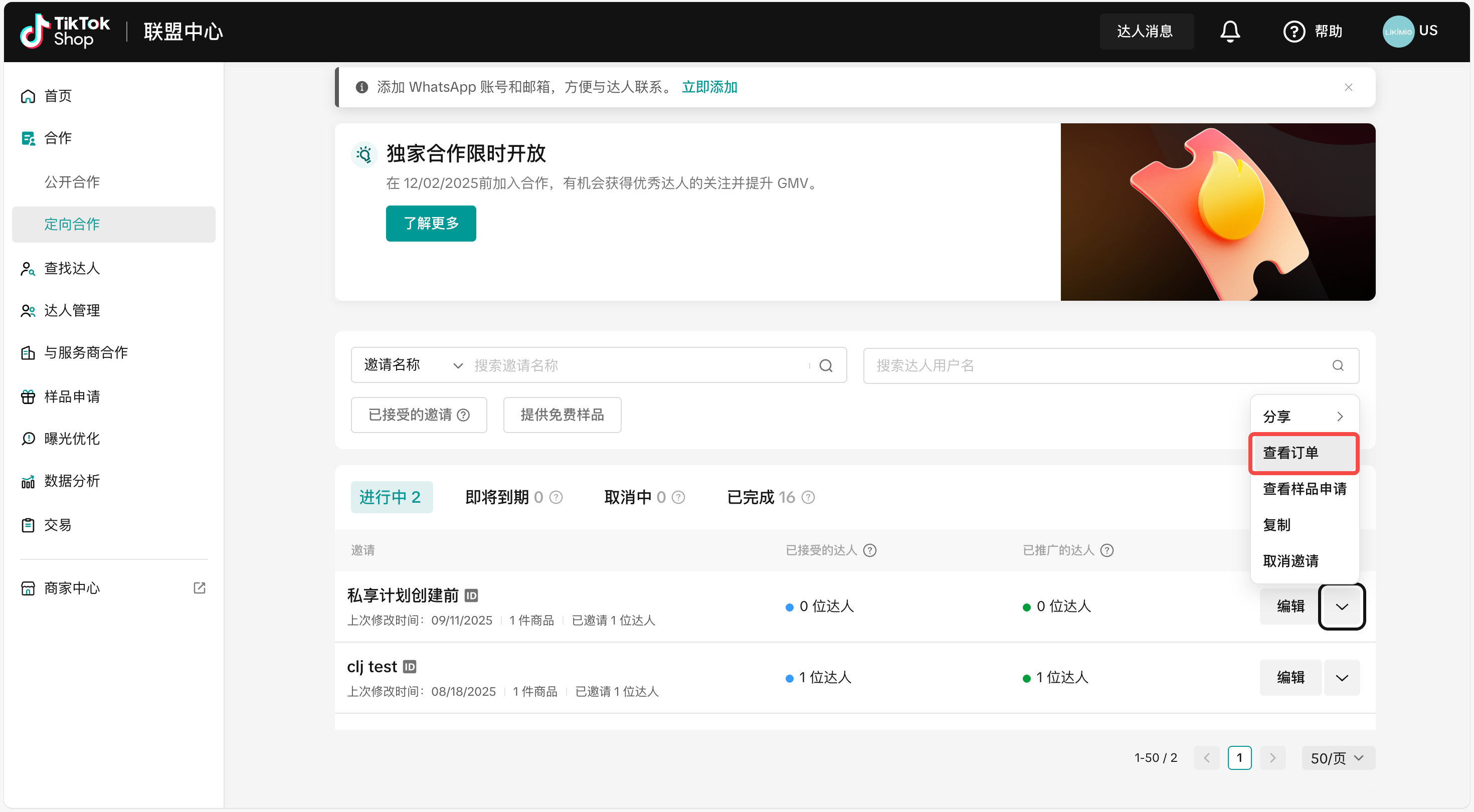Screen dimensions: 1474x812
Task: Click the invitation name search magnifier icon
Action: pos(826,365)
